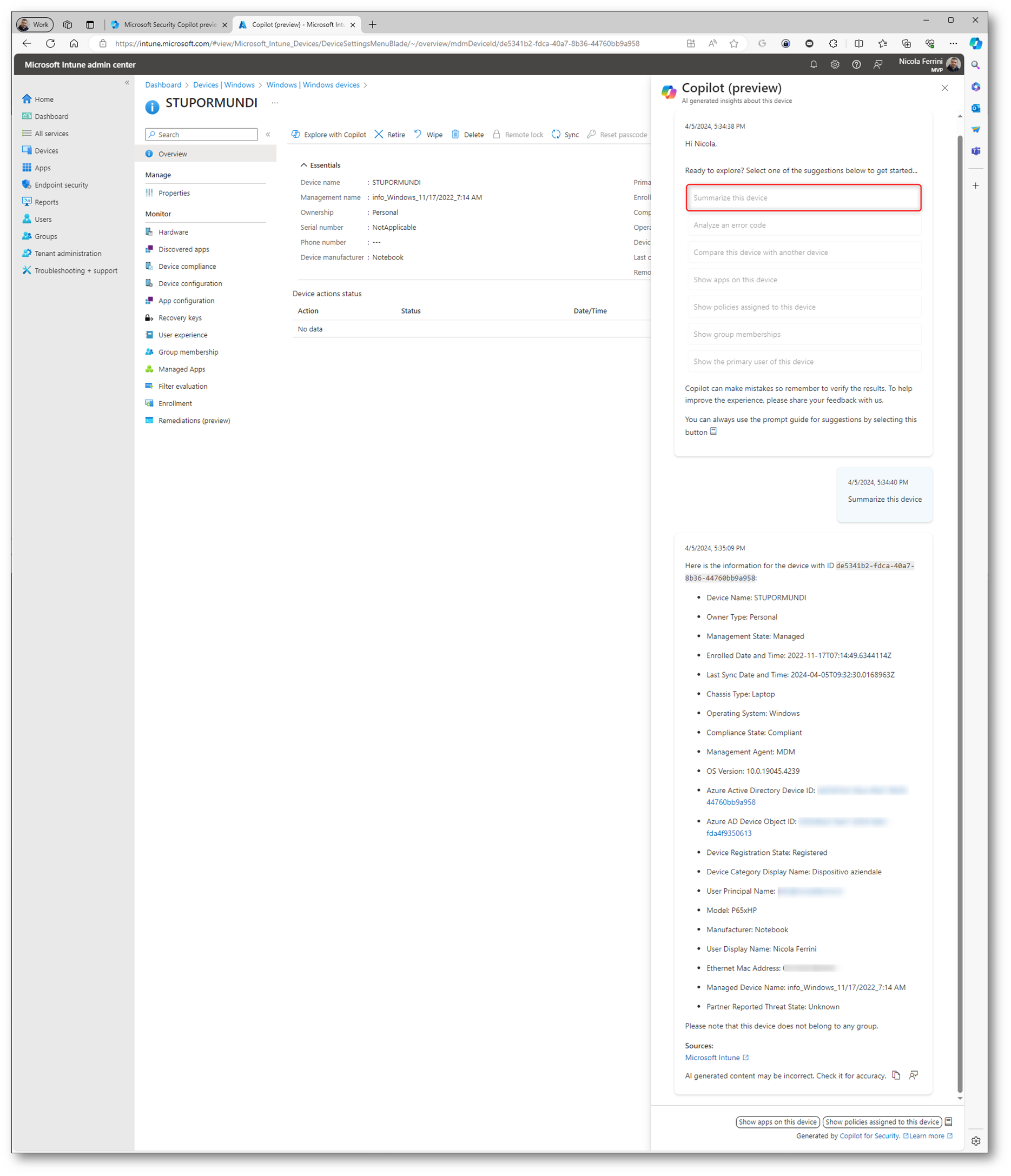Open the ellipsis menu next to STUPORMUNDI
The width and height of the screenshot is (1011, 1176).
(275, 103)
